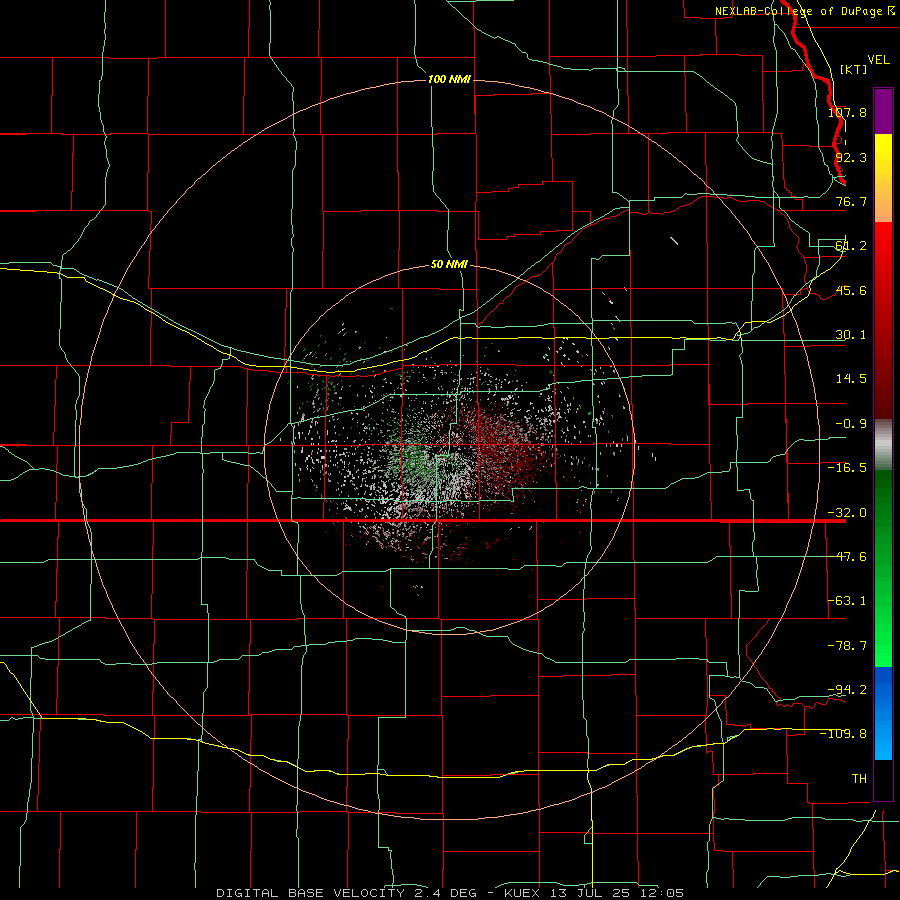
Task: Click the -78.7 velocity scale value
Action: [847, 646]
